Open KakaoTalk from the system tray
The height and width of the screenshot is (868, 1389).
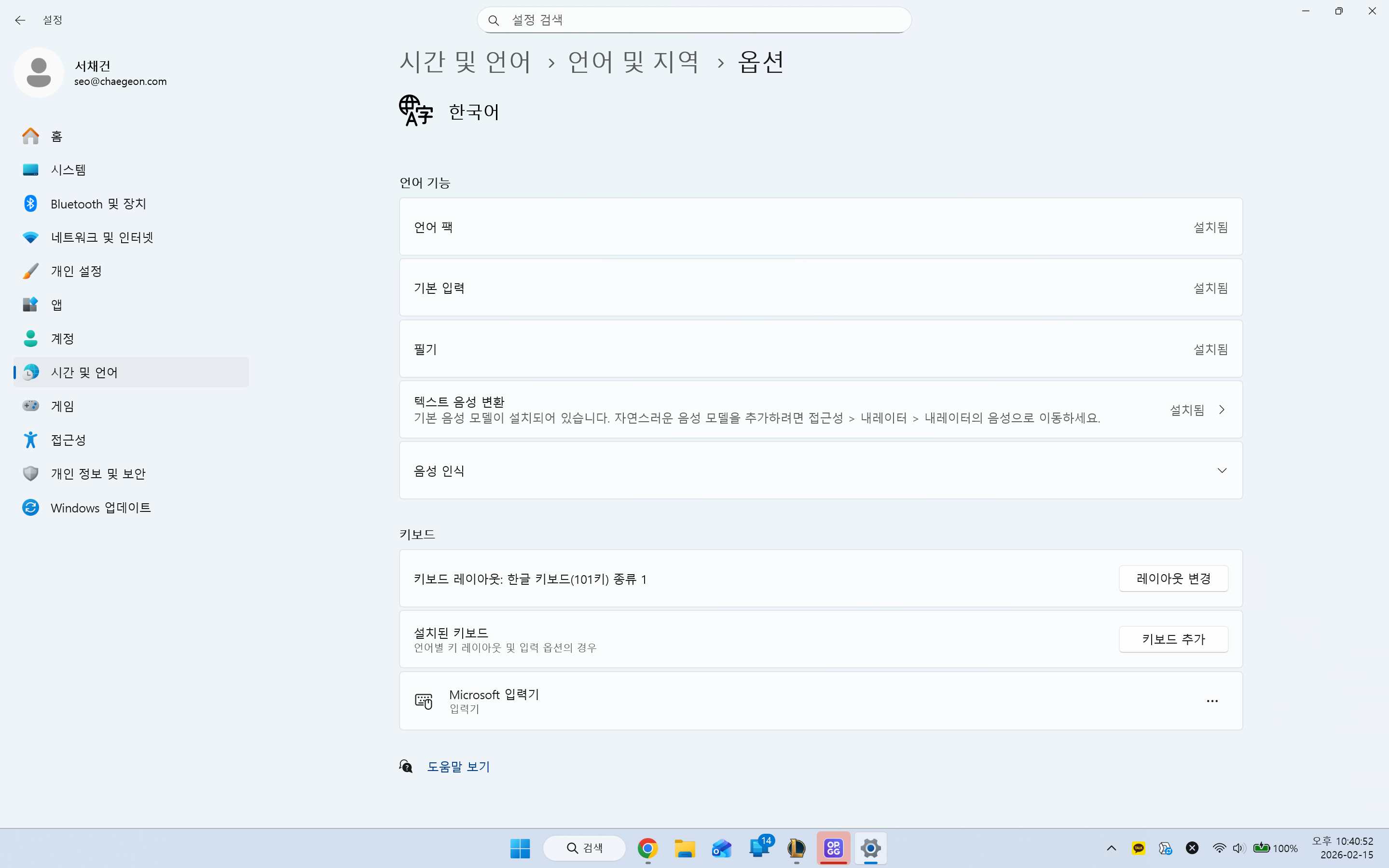click(1139, 848)
